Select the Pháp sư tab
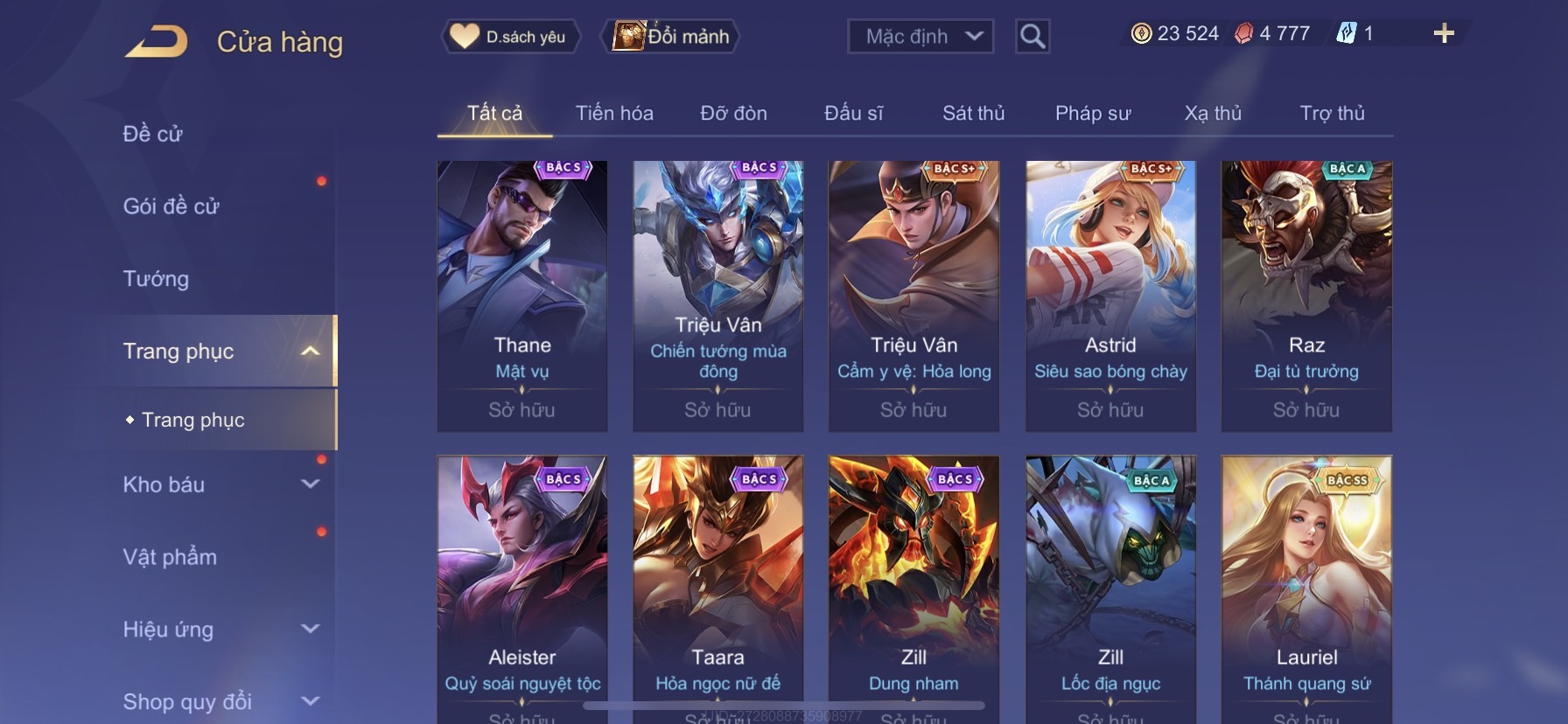The width and height of the screenshot is (1568, 724). pos(1093,113)
